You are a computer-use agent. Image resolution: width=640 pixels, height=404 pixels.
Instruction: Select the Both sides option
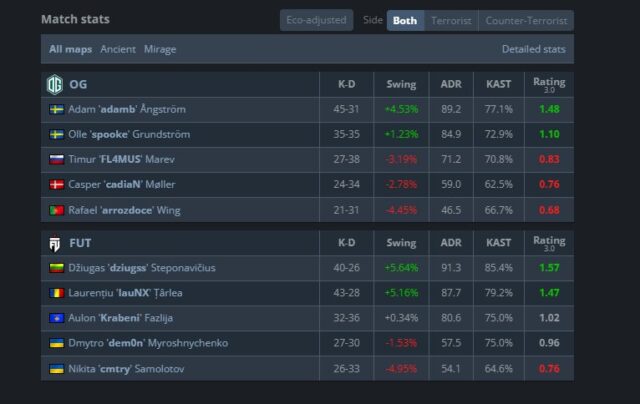[x=405, y=20]
